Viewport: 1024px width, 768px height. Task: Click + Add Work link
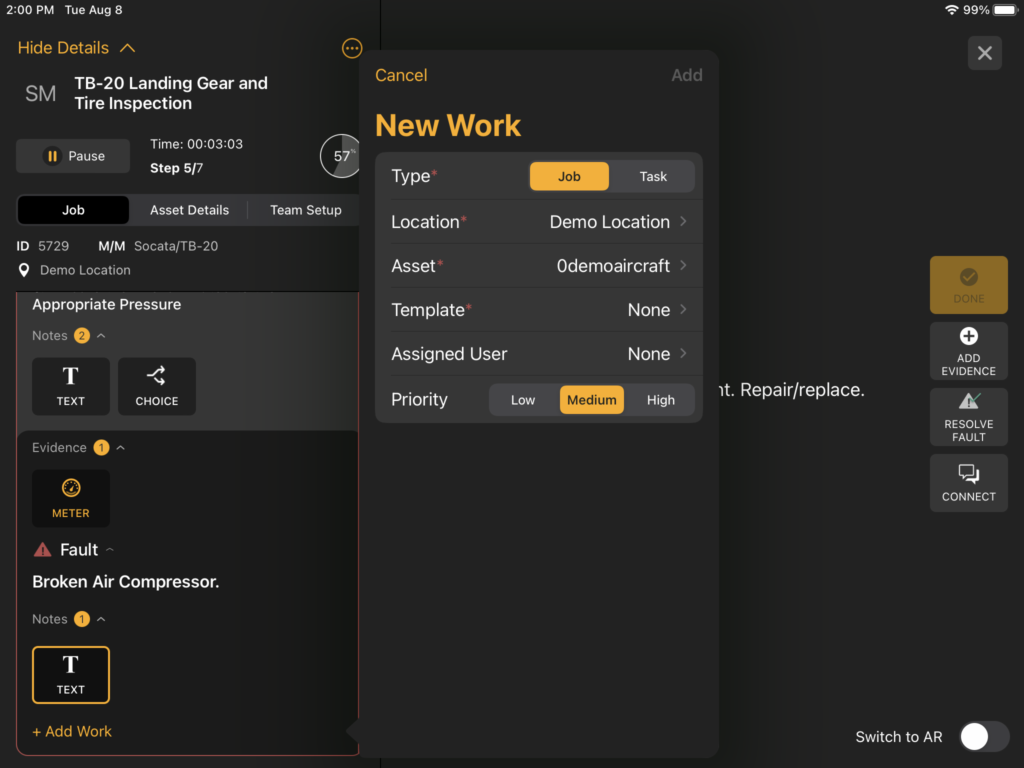(x=72, y=731)
